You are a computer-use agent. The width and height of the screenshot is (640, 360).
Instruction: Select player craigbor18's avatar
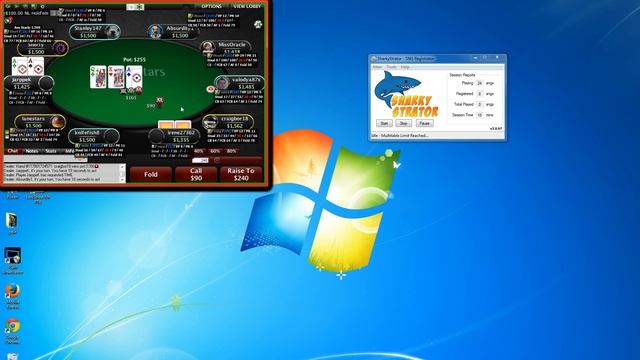pyautogui.click(x=210, y=122)
